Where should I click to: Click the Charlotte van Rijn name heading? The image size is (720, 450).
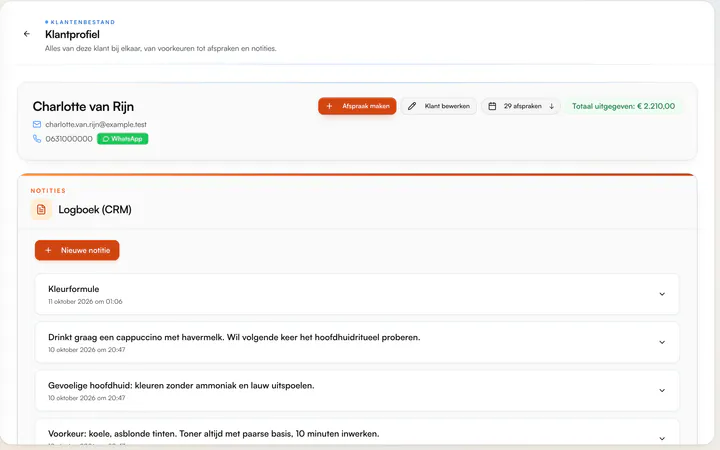click(x=83, y=107)
